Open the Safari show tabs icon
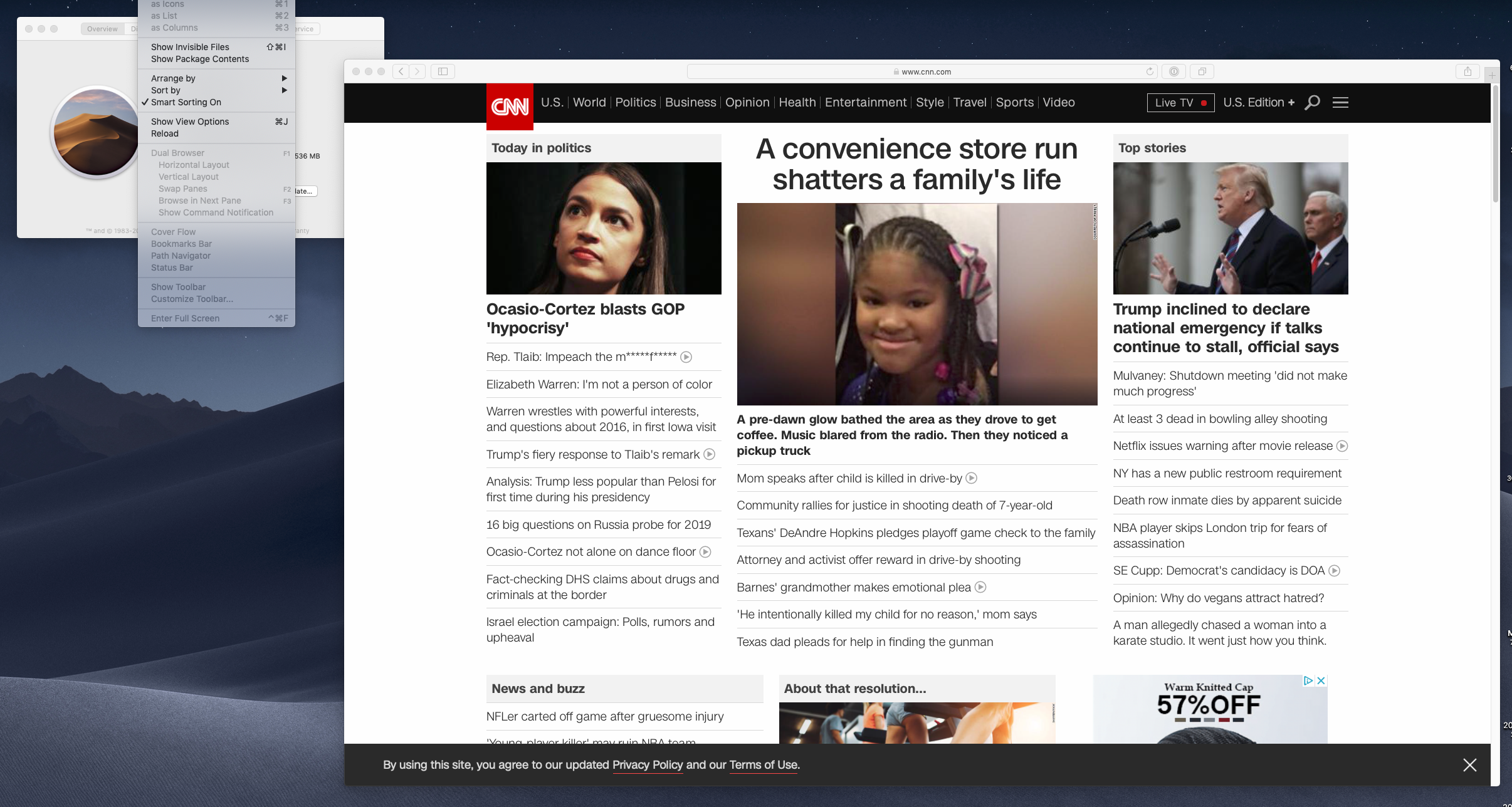This screenshot has width=1512, height=807. [x=1202, y=71]
